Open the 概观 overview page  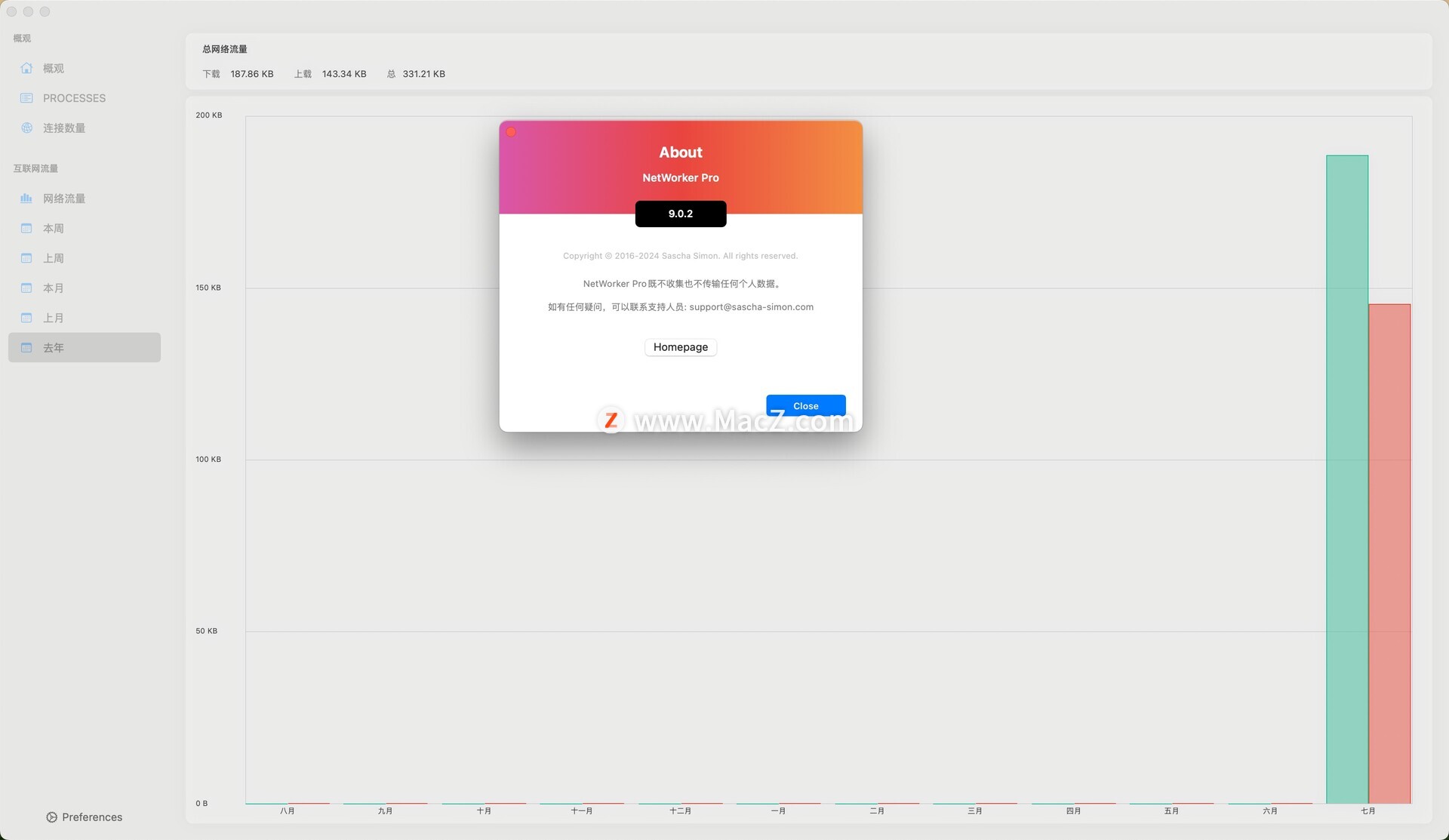point(84,68)
